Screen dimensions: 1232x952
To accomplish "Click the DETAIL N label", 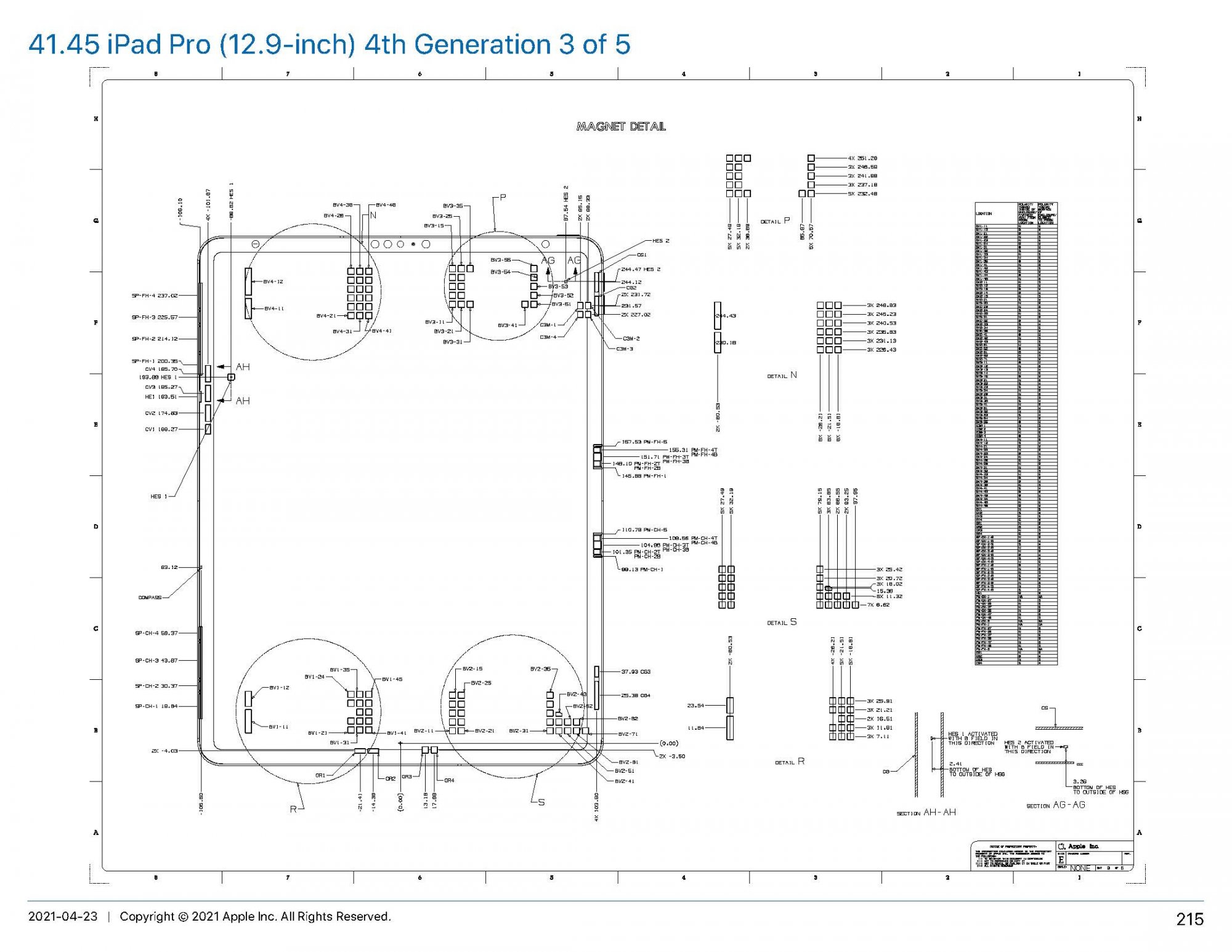I will tap(782, 376).
